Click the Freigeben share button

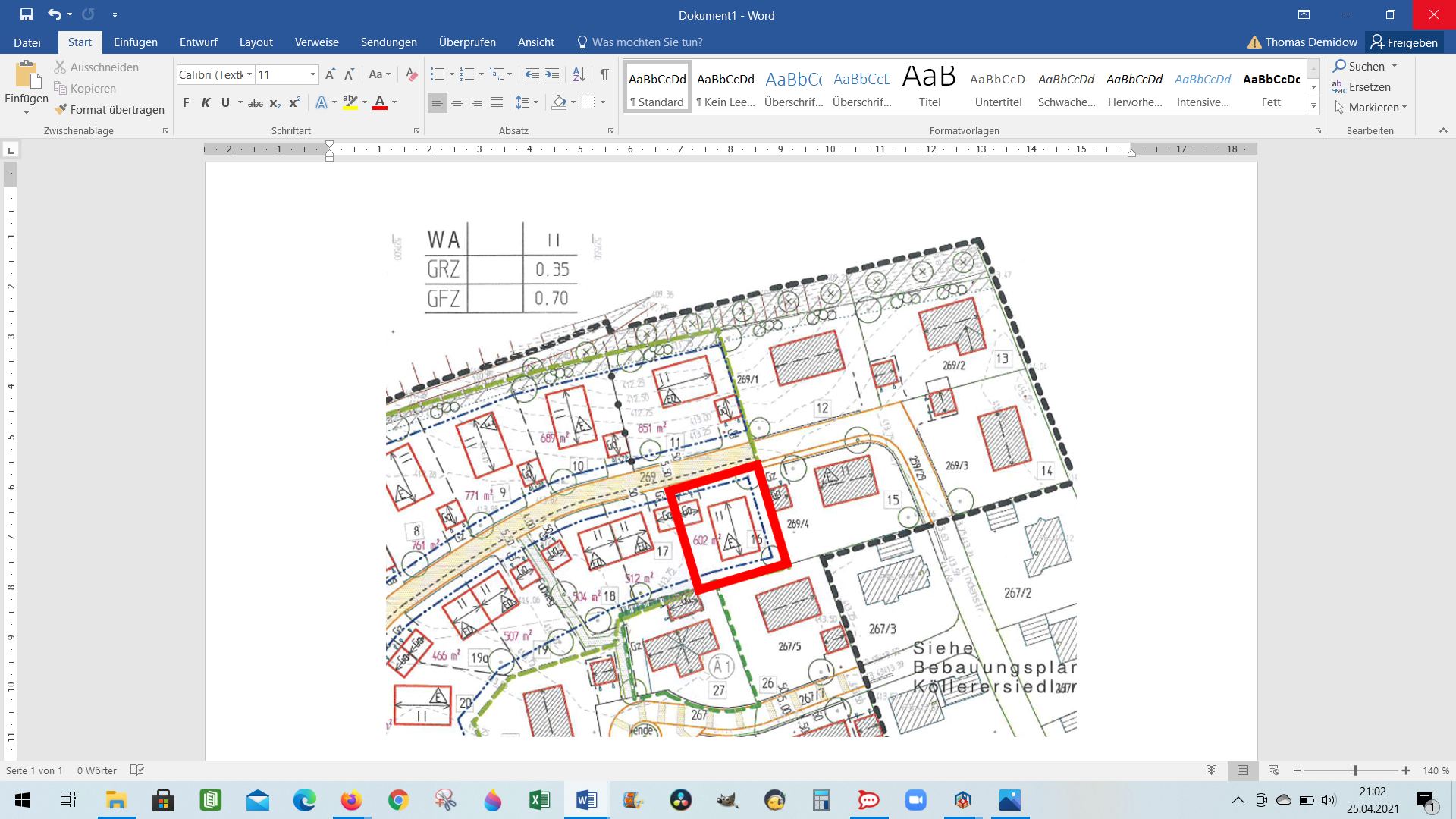pos(1404,42)
